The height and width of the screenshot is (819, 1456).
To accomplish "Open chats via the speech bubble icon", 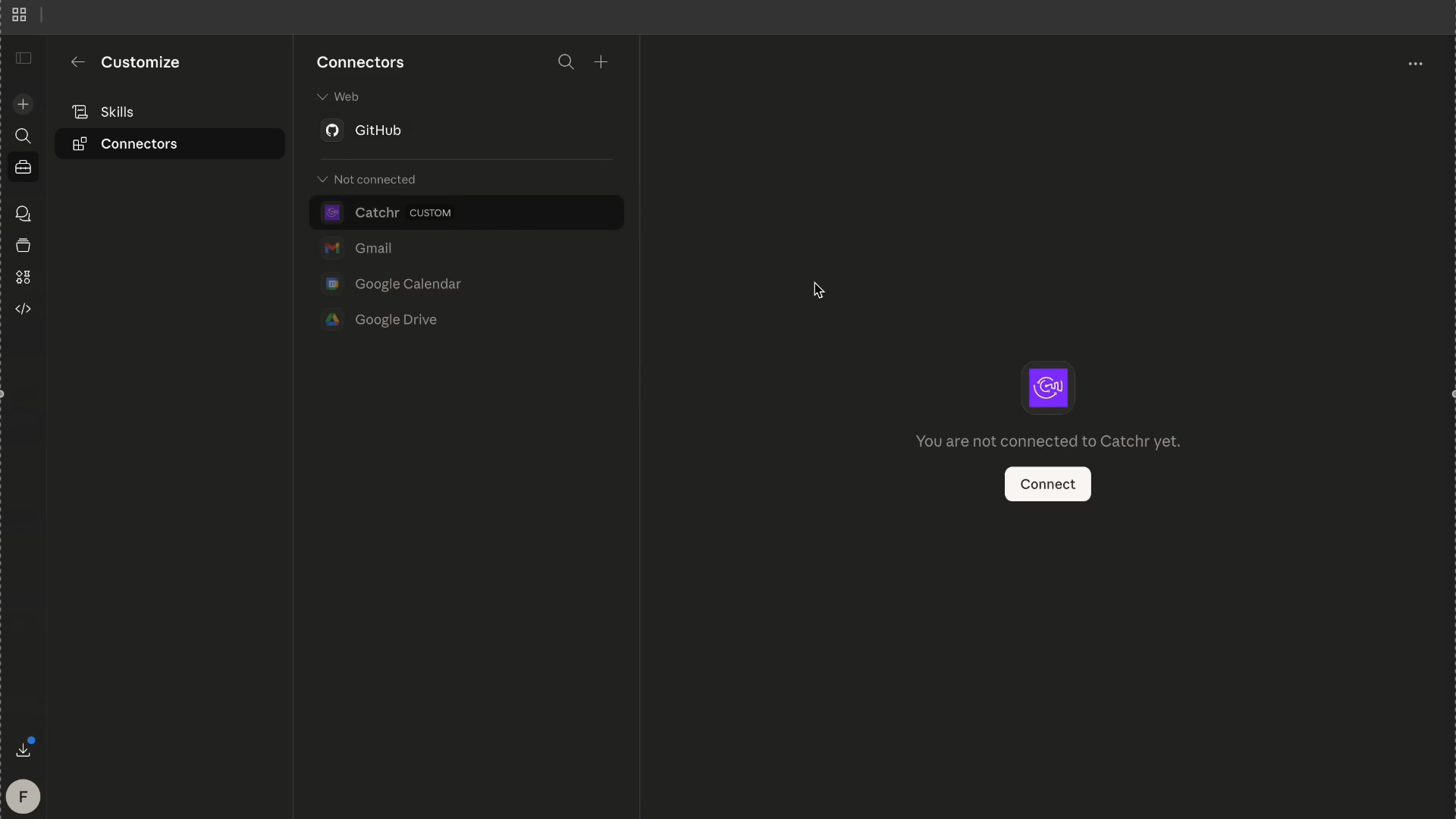I will tap(24, 215).
